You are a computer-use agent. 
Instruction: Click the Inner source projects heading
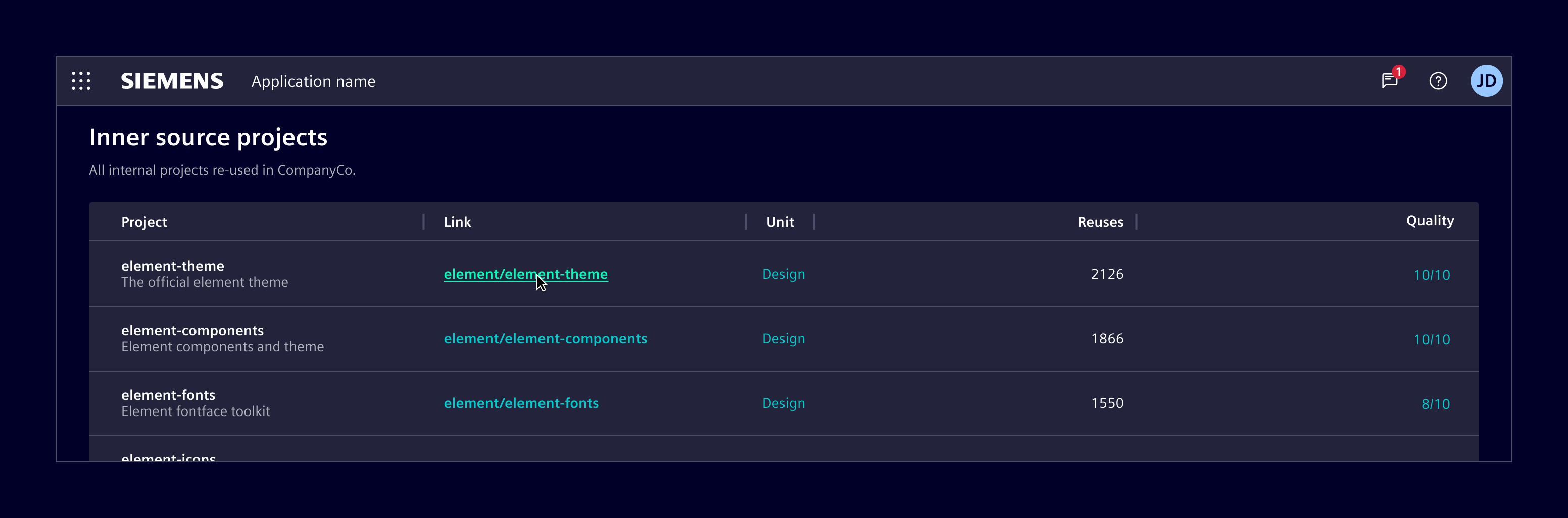[208, 137]
